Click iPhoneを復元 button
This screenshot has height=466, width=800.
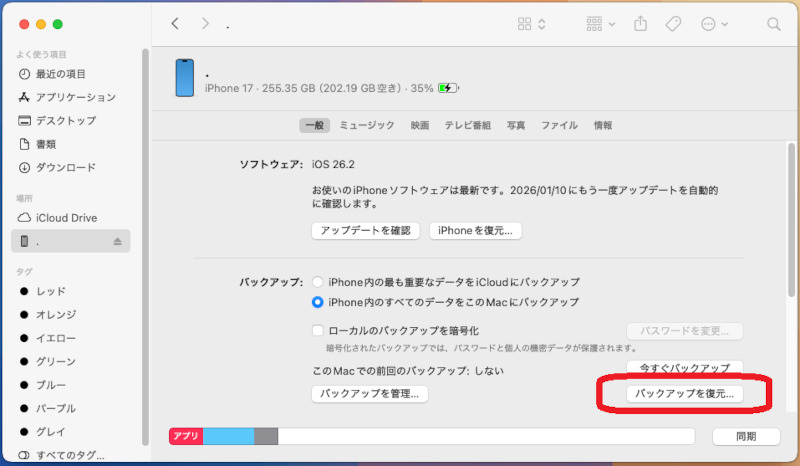[475, 231]
